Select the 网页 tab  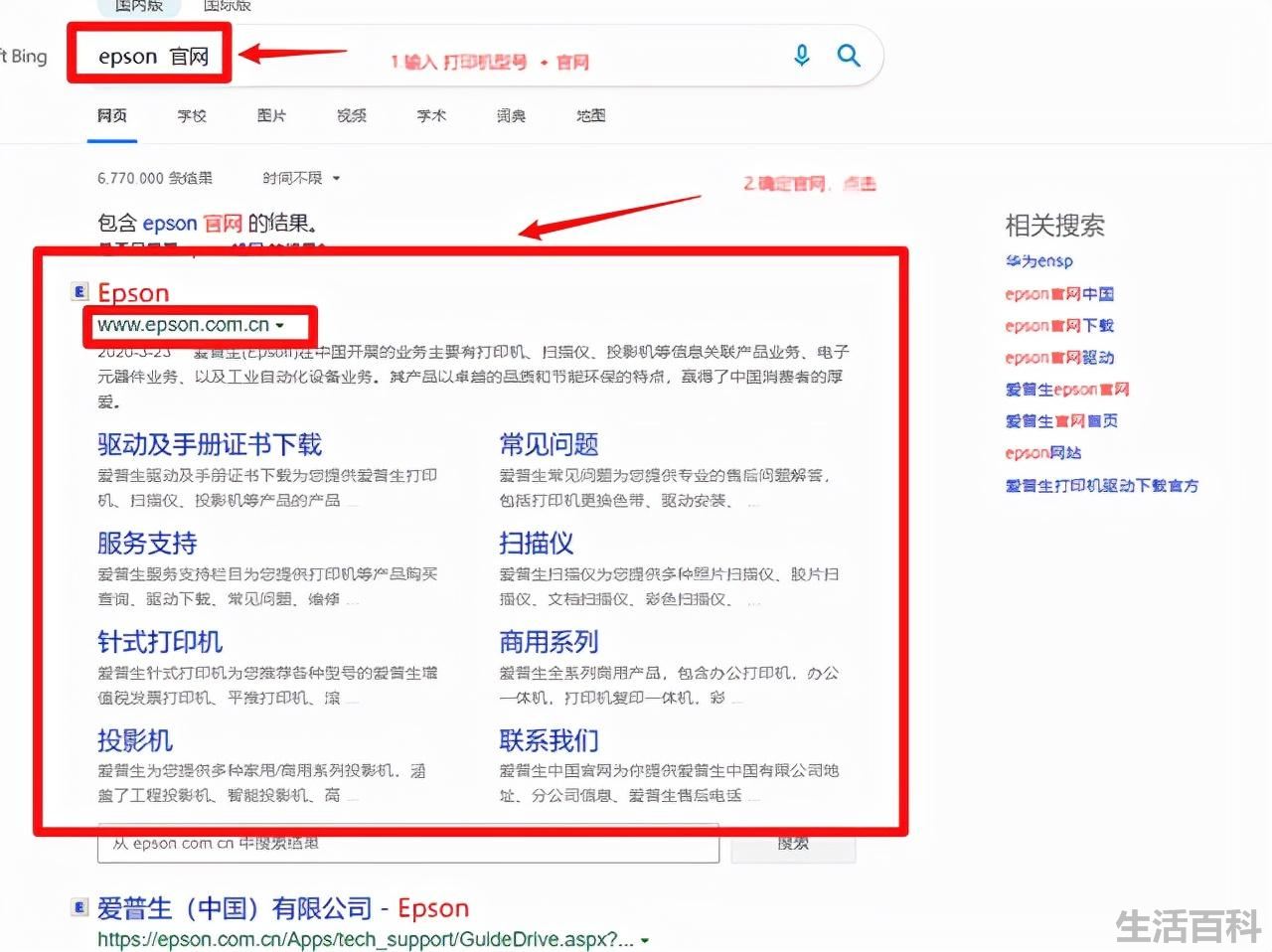tap(112, 115)
